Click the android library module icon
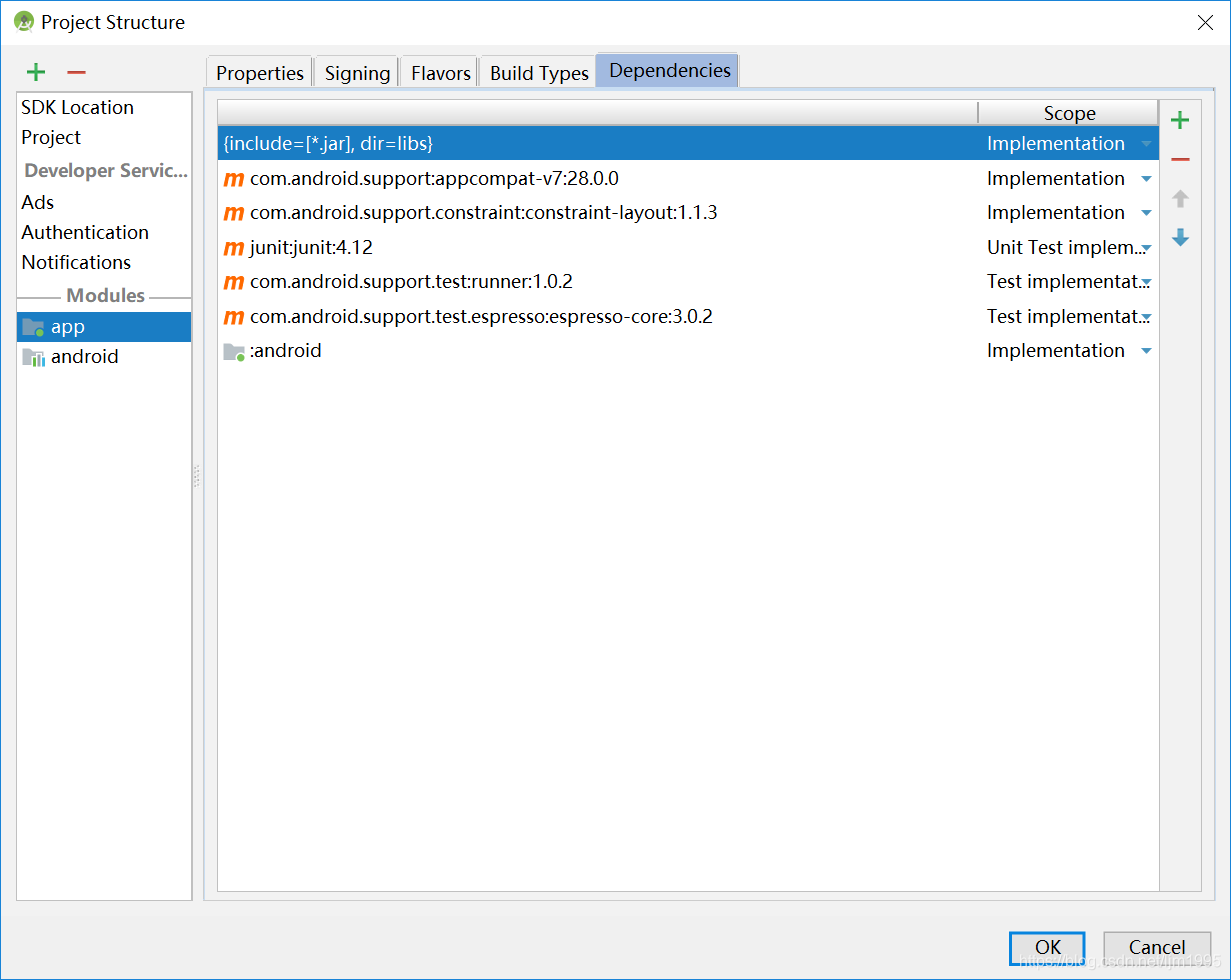The image size is (1231, 980). 33,357
